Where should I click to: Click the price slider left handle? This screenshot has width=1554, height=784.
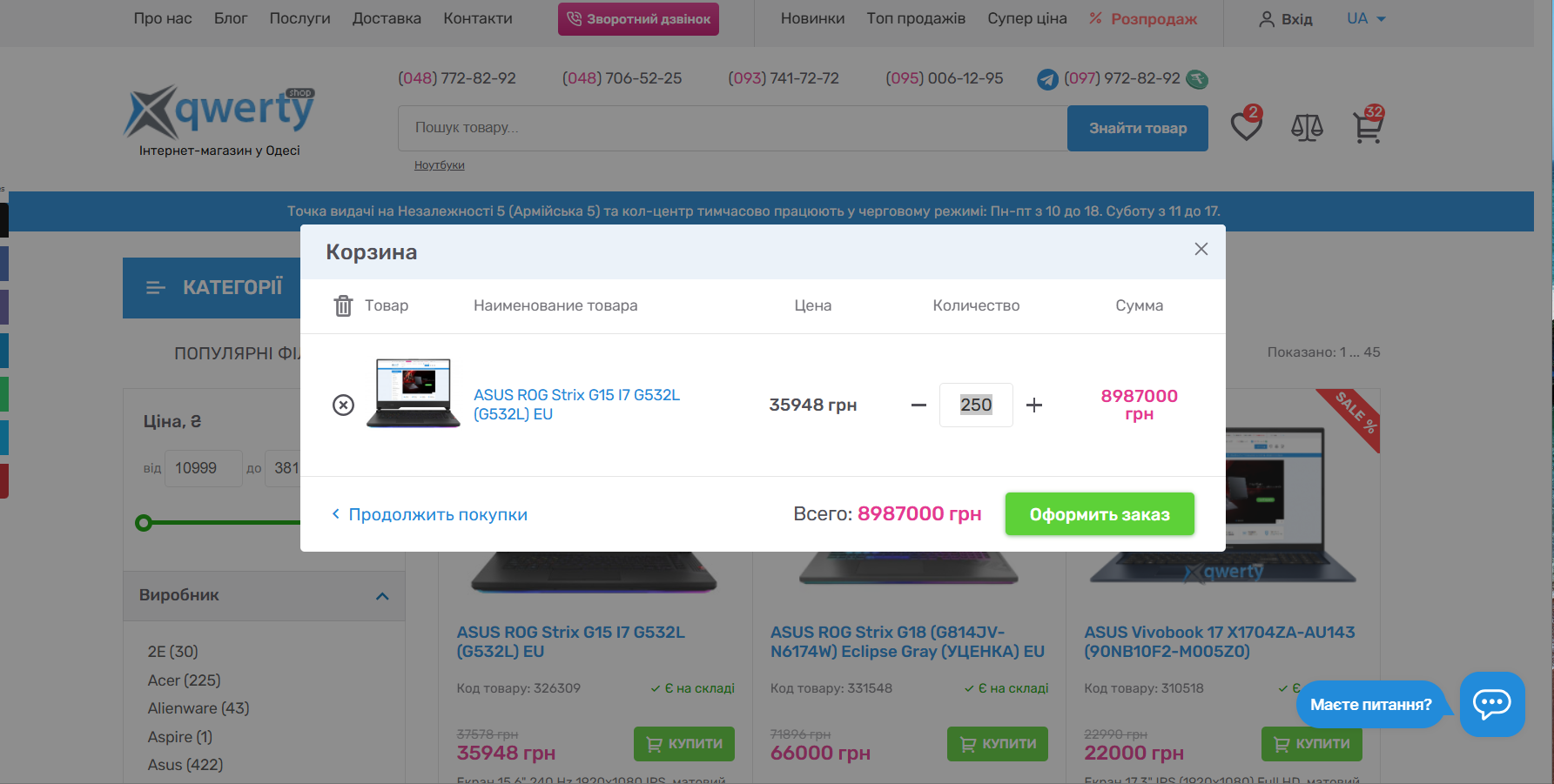click(144, 523)
